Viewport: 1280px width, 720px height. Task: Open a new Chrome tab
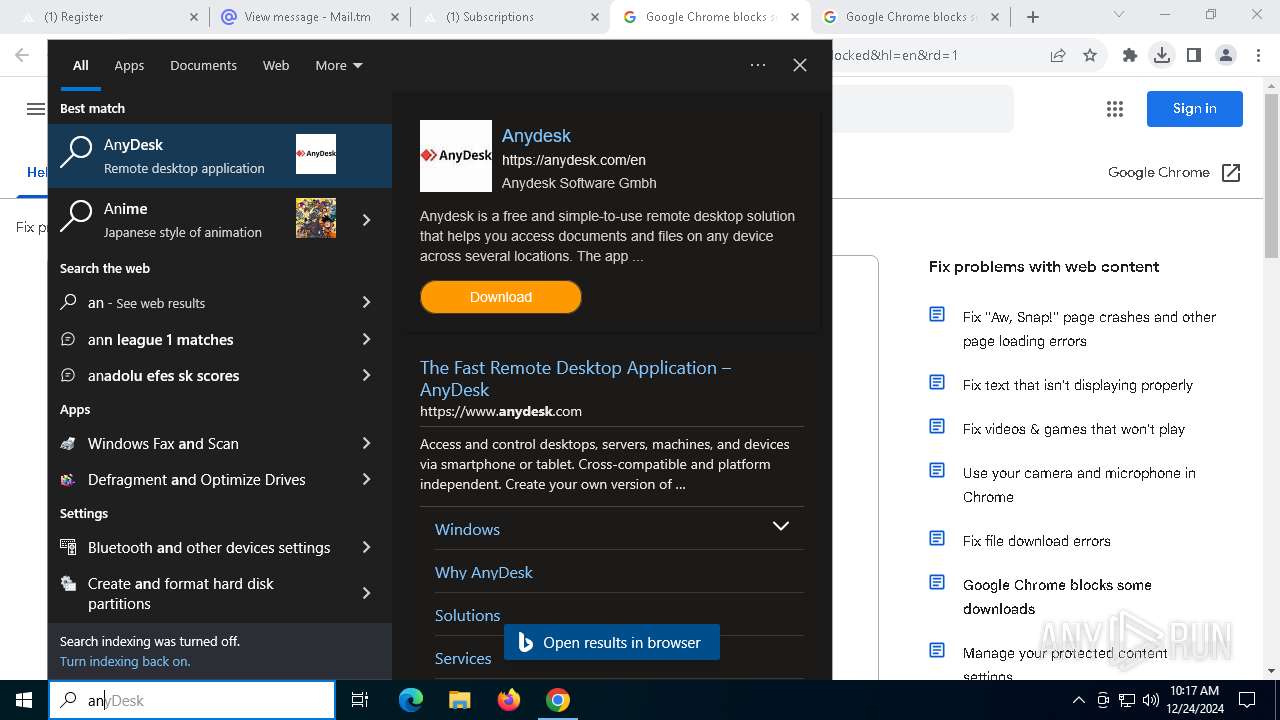coord(1033,17)
